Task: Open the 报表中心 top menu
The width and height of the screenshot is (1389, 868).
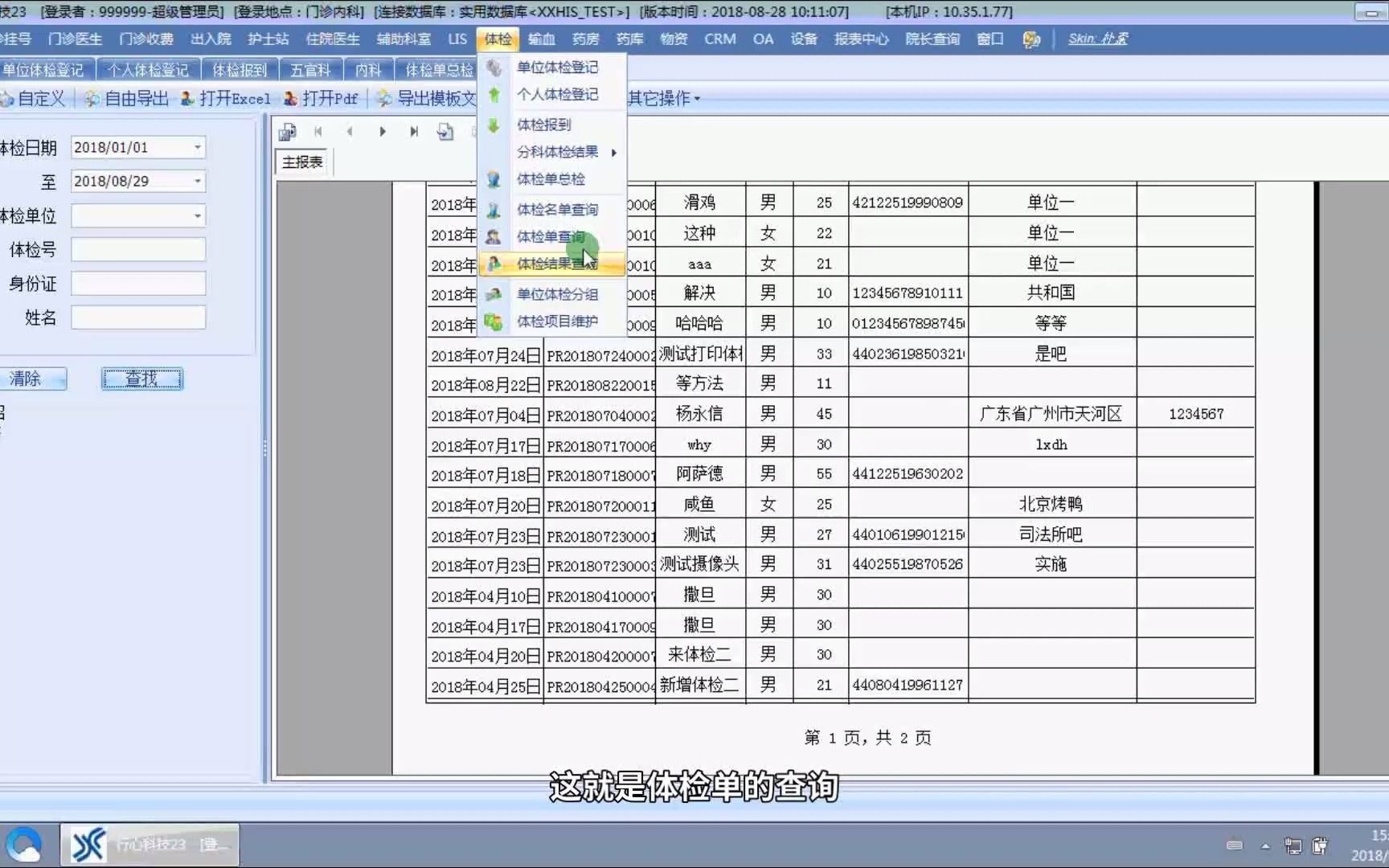Action: tap(861, 39)
